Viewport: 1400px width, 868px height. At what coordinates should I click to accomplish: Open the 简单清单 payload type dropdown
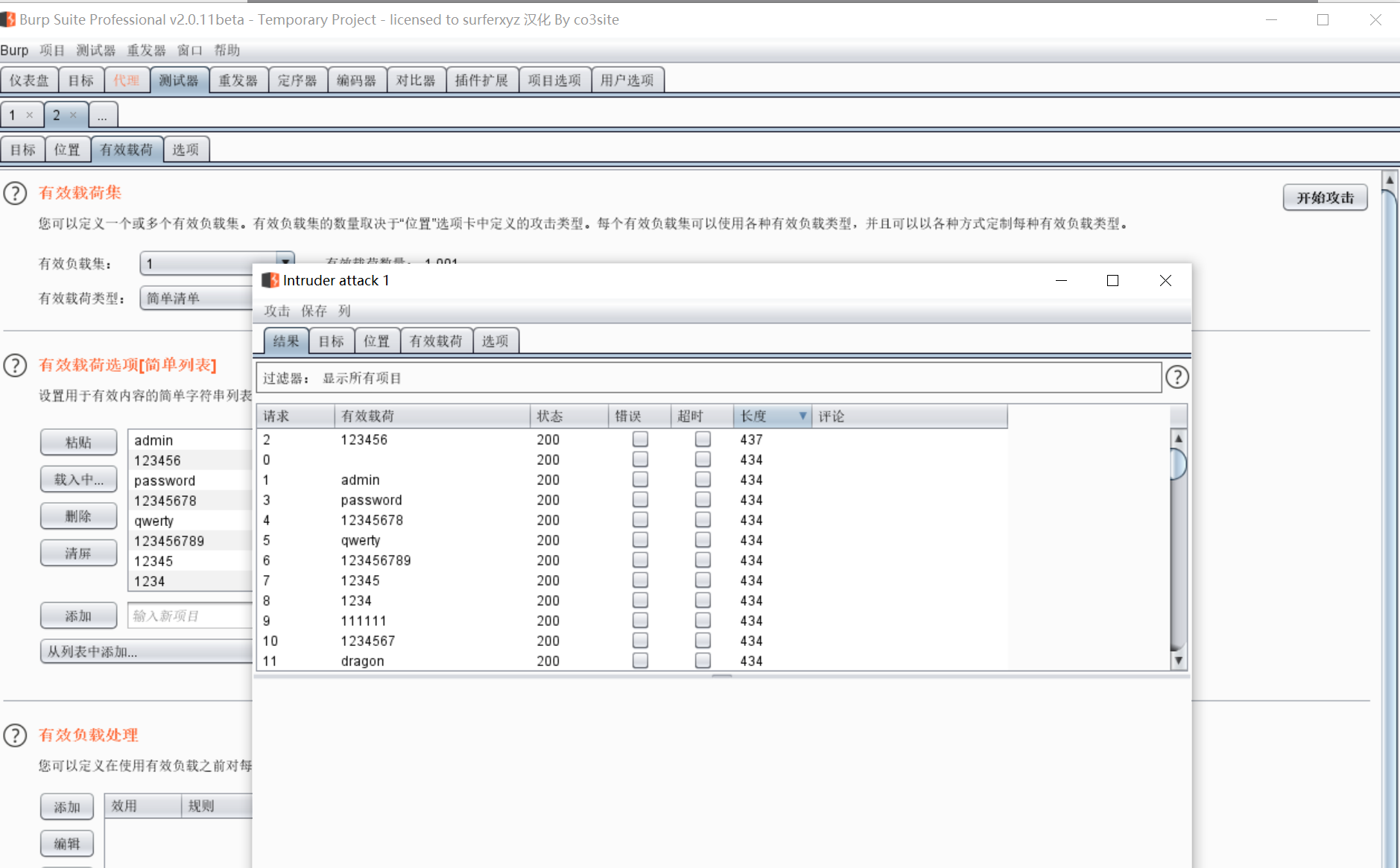click(196, 298)
